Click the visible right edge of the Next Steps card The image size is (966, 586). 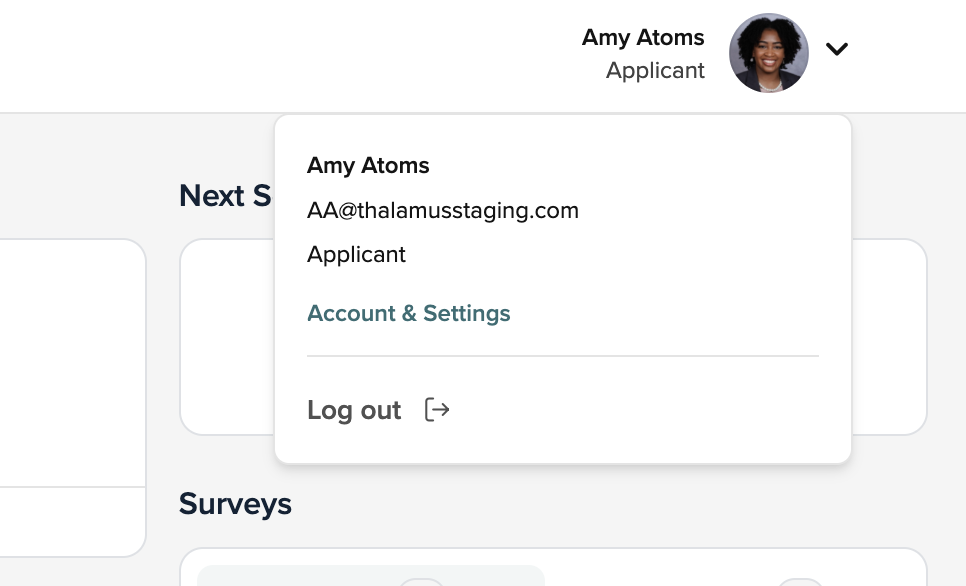890,336
